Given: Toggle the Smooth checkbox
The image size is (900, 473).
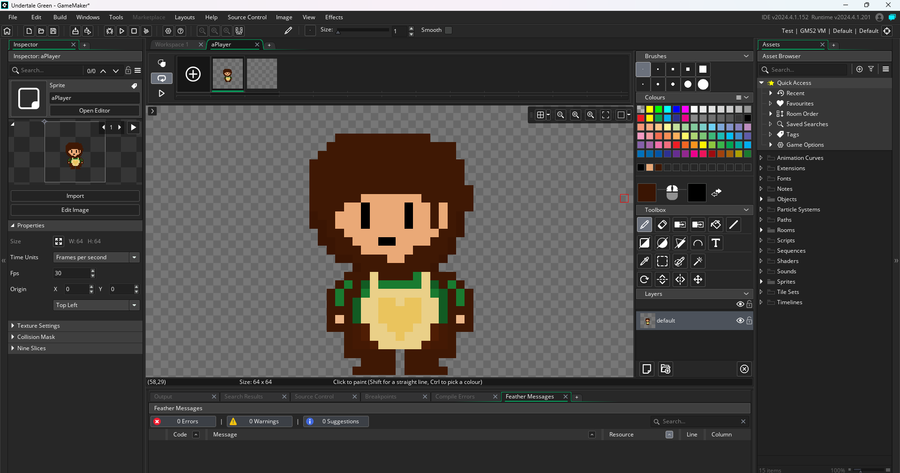Looking at the screenshot, I should click(x=448, y=31).
